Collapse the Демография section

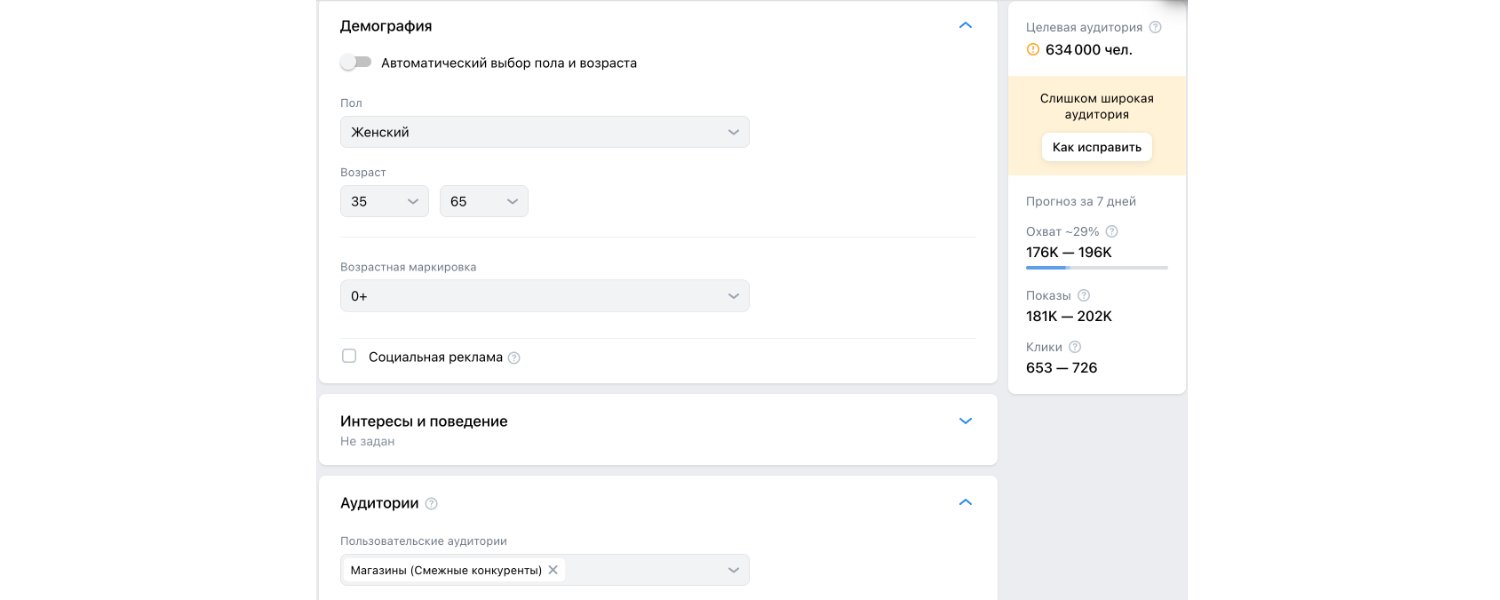tap(965, 26)
